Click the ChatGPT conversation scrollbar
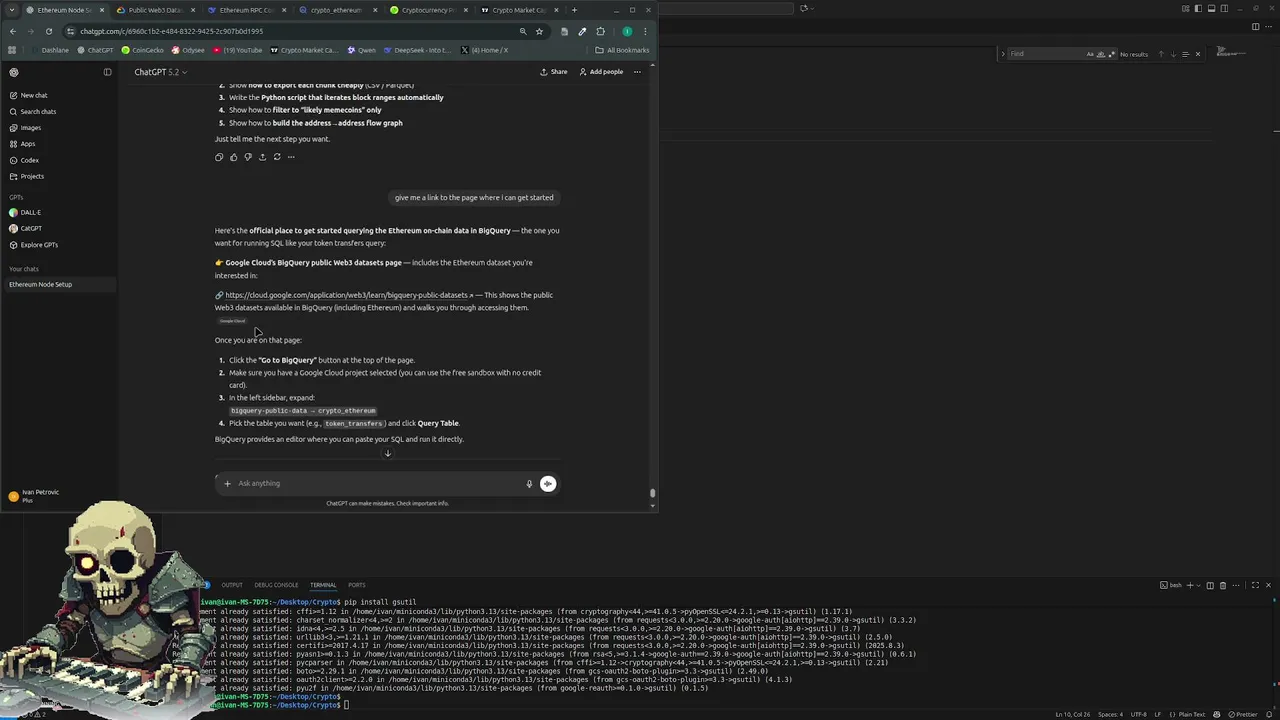This screenshot has width=1280, height=720. coord(652,492)
